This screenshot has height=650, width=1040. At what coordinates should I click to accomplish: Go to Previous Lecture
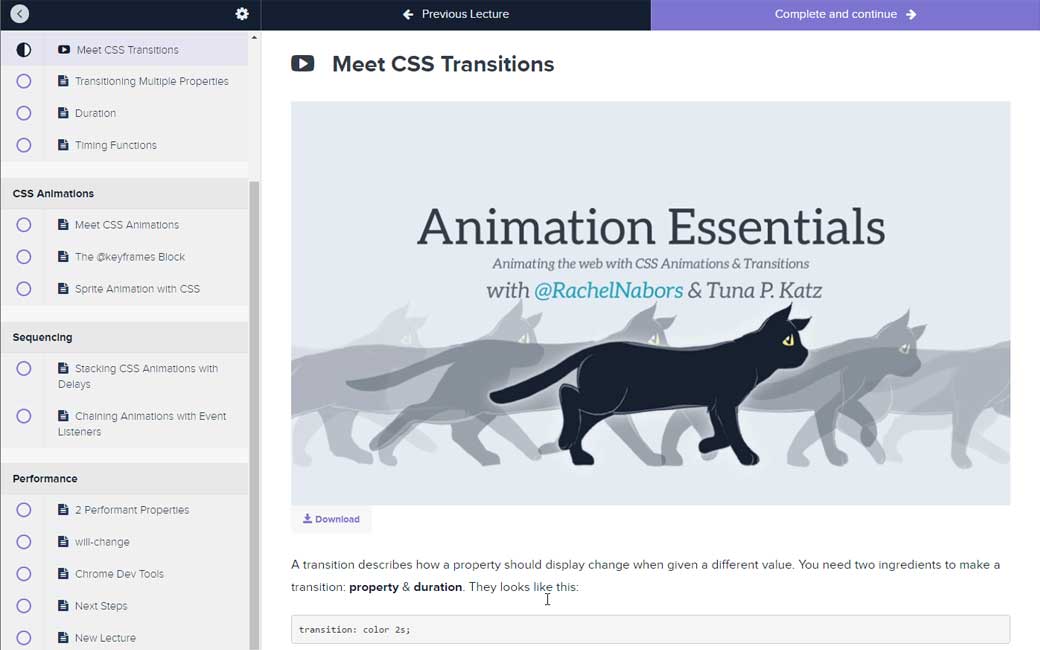click(x=456, y=14)
